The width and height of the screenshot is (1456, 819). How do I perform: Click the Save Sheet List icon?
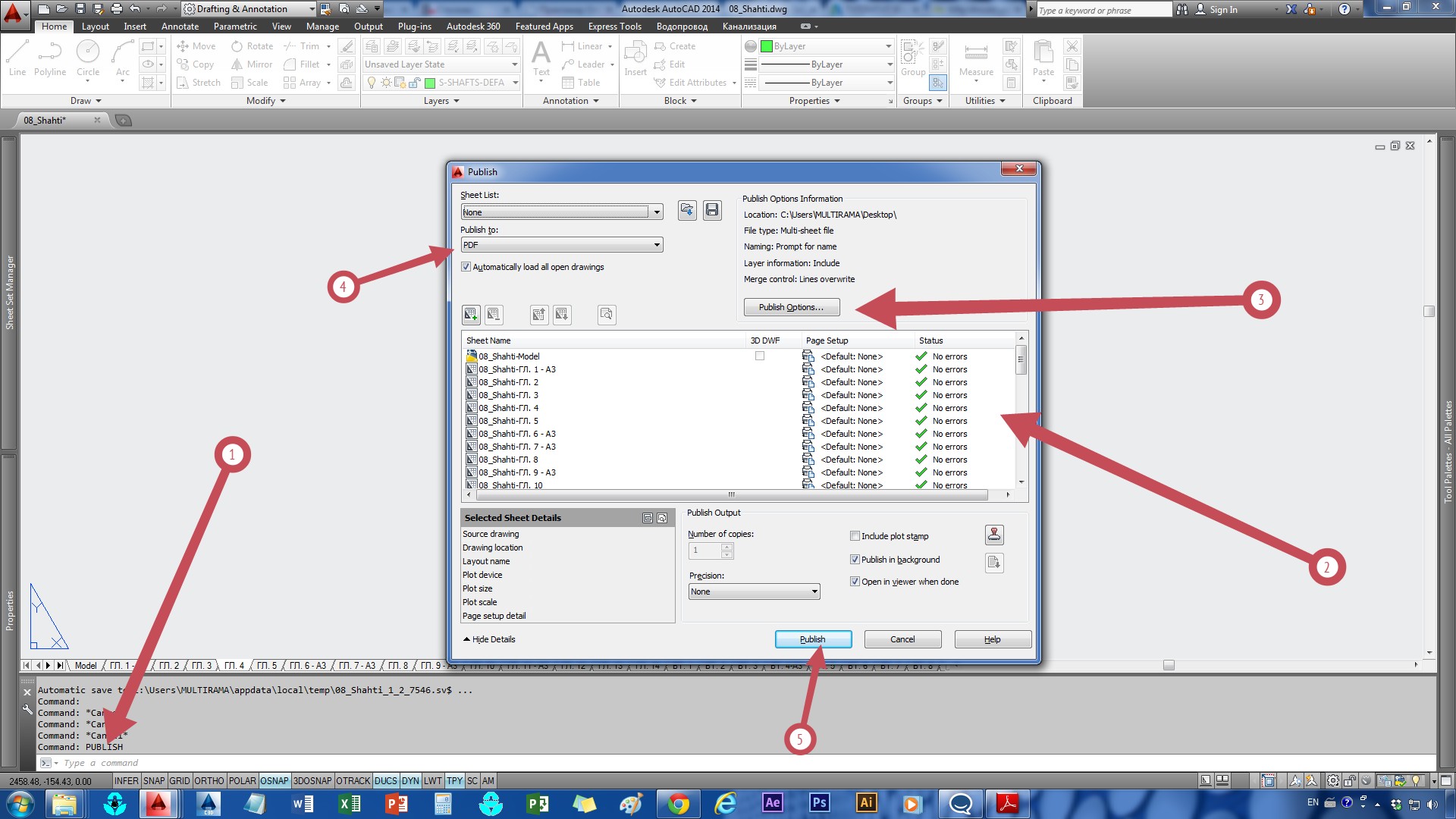pyautogui.click(x=712, y=210)
